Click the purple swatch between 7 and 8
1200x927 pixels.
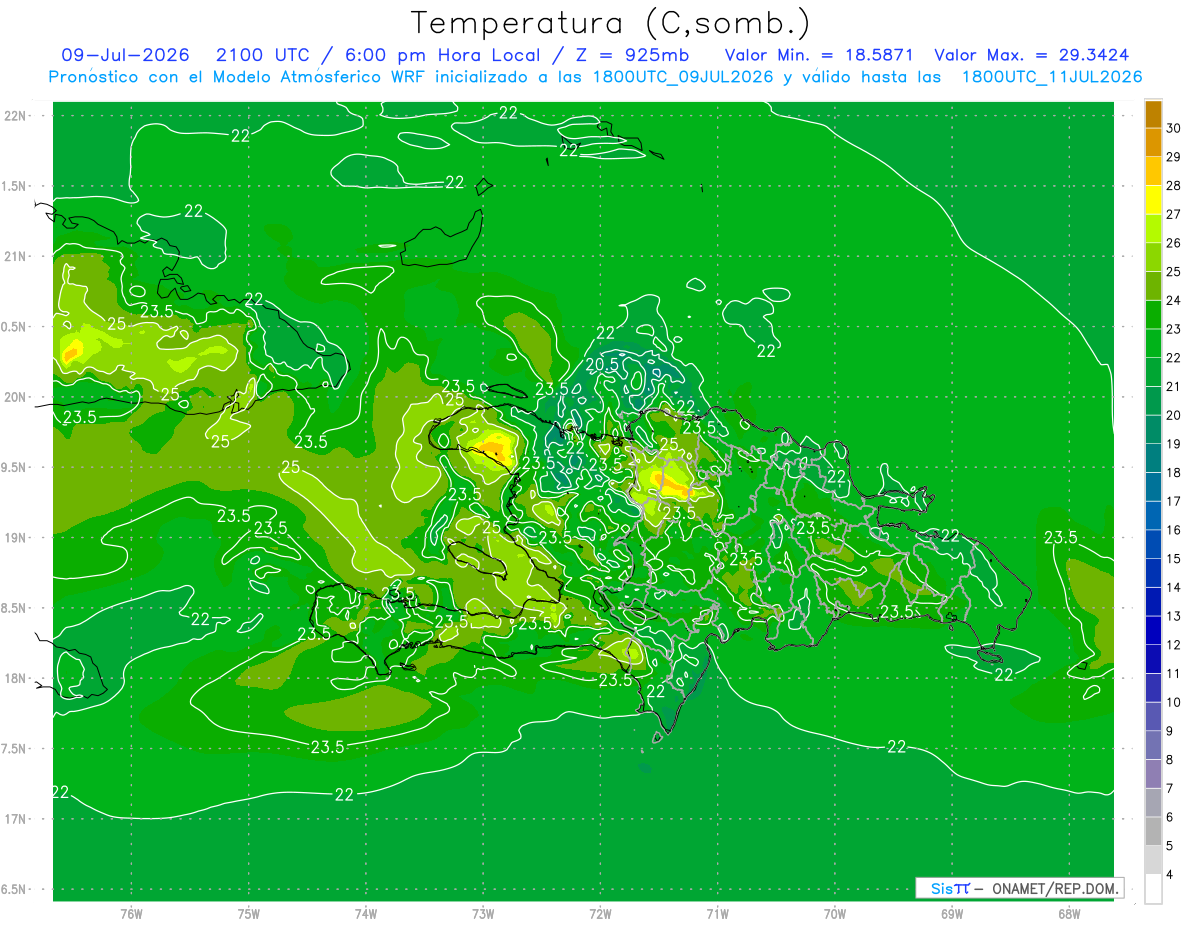[x=1153, y=774]
